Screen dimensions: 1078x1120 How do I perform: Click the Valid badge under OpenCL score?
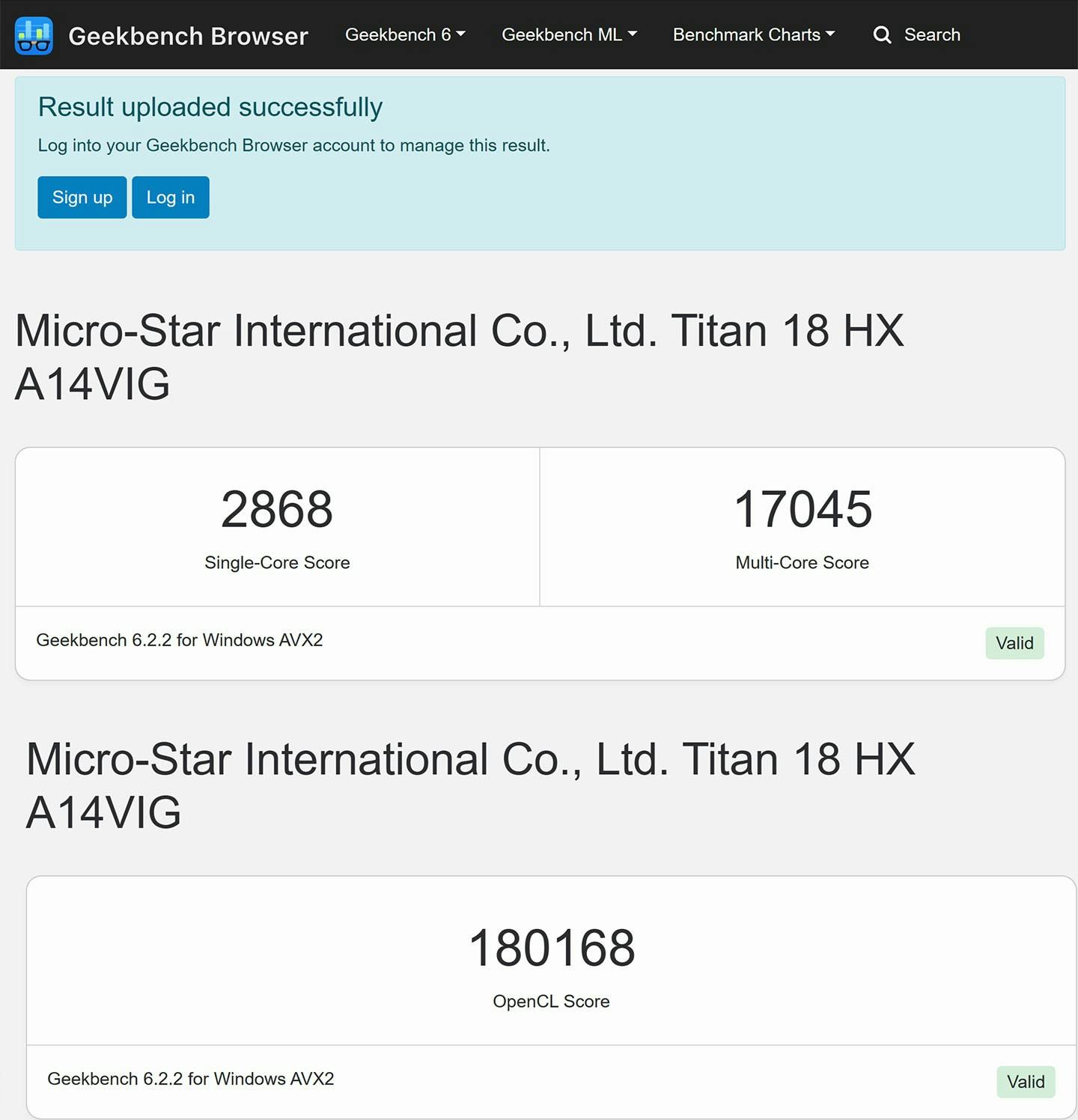point(1025,1082)
